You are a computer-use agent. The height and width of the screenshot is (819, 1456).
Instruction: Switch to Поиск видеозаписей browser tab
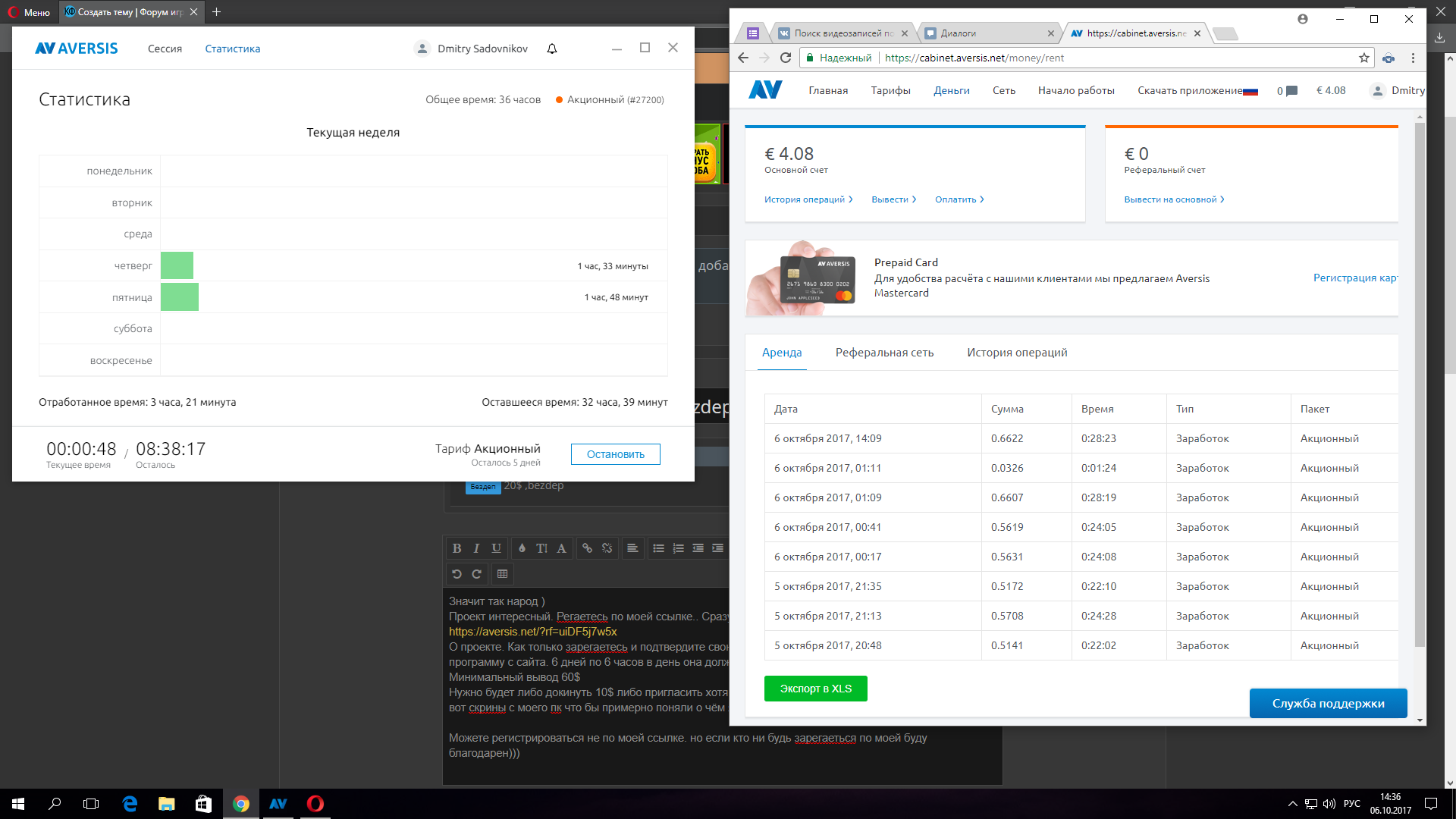tap(844, 33)
